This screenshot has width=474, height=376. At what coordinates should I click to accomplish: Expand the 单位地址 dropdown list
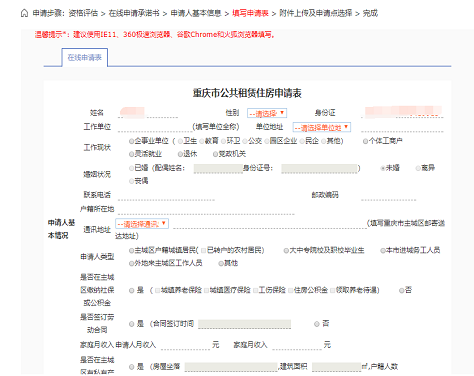(x=322, y=127)
